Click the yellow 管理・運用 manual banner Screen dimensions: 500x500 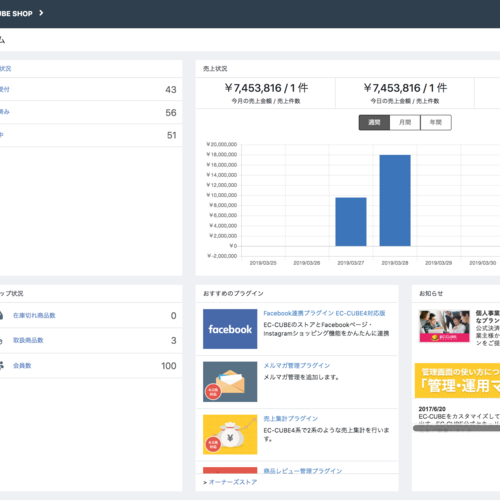tap(457, 381)
